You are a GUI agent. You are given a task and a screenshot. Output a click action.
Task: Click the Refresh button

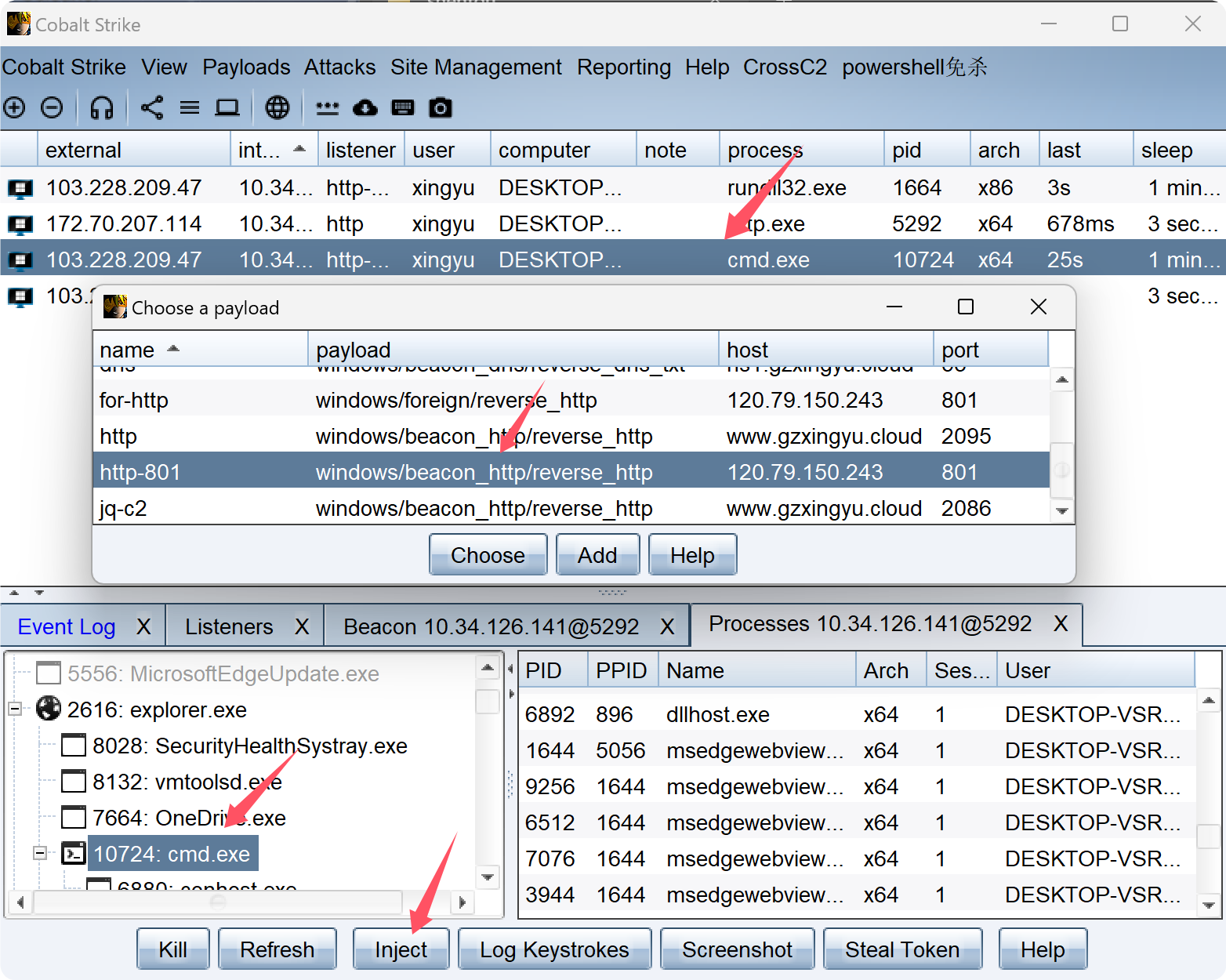tap(277, 949)
